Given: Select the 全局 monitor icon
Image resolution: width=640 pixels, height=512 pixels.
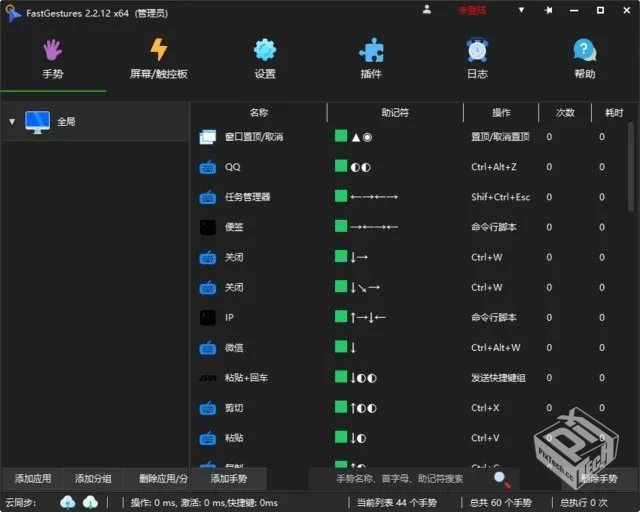Looking at the screenshot, I should tap(37, 122).
